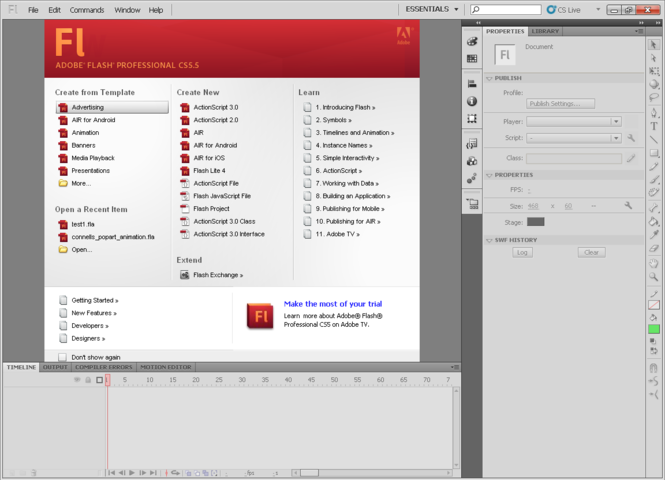
Task: Open the Edit menu
Action: (x=54, y=10)
